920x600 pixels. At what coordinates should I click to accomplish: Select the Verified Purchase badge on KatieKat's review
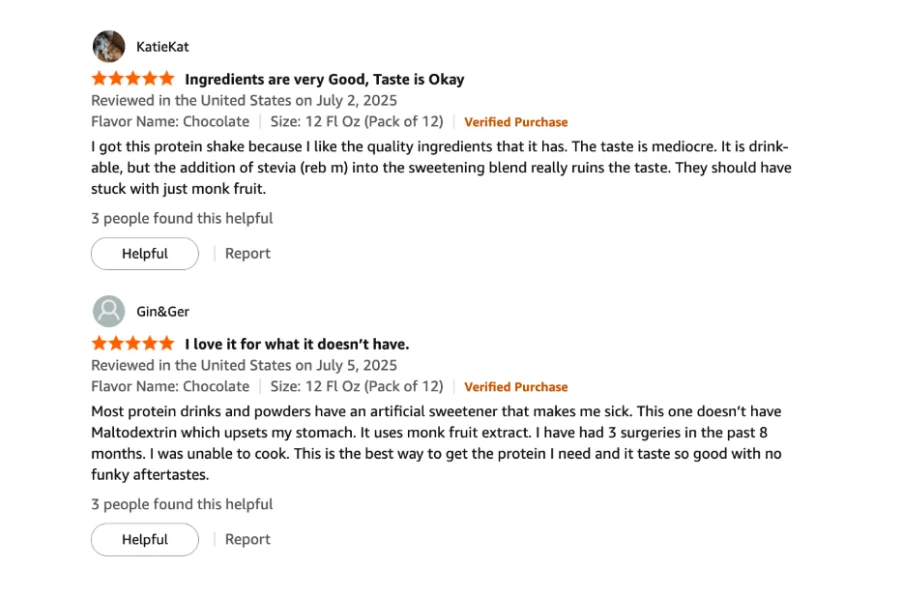click(516, 121)
